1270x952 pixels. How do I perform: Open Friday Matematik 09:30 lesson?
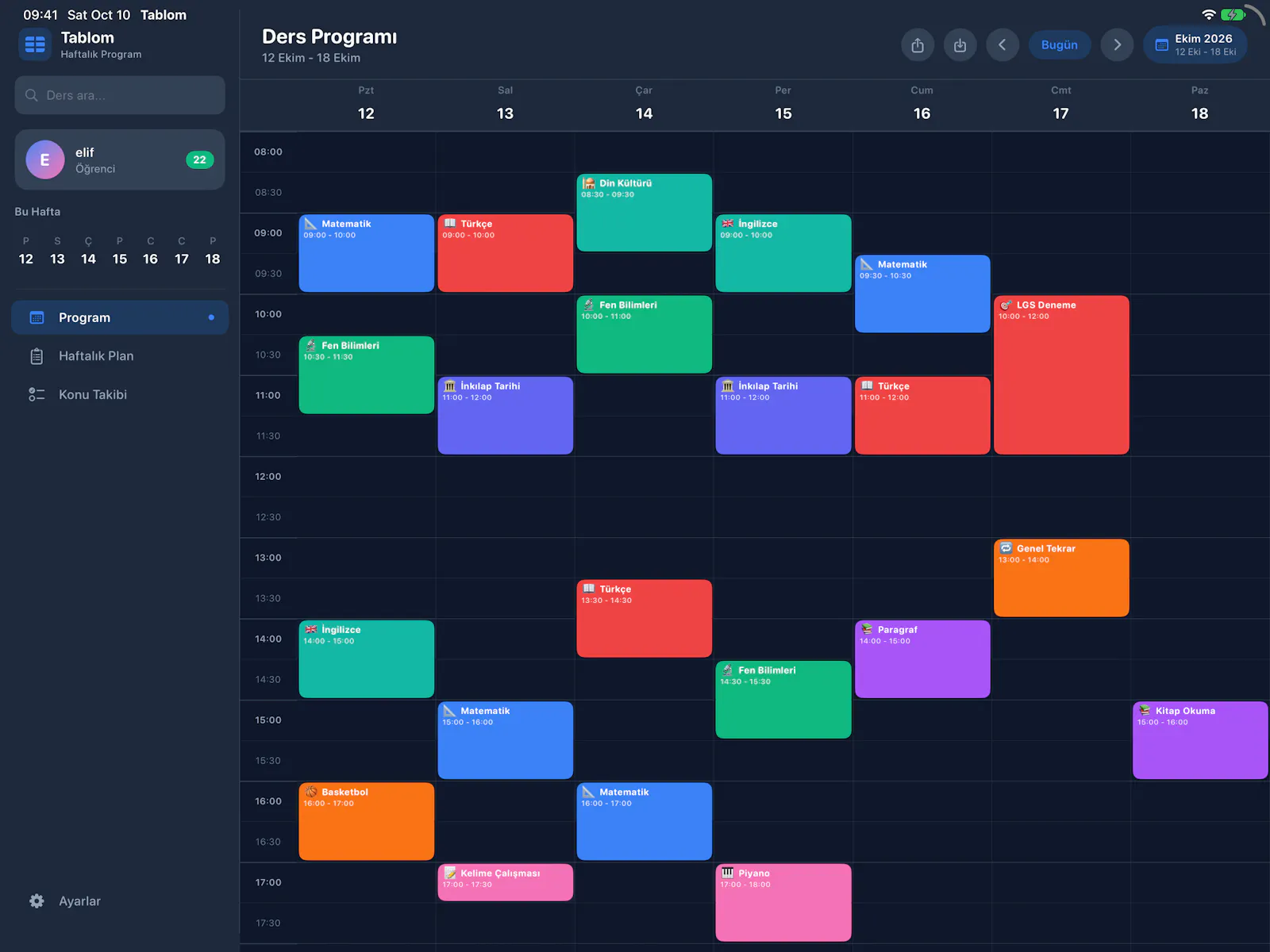pyautogui.click(x=922, y=294)
